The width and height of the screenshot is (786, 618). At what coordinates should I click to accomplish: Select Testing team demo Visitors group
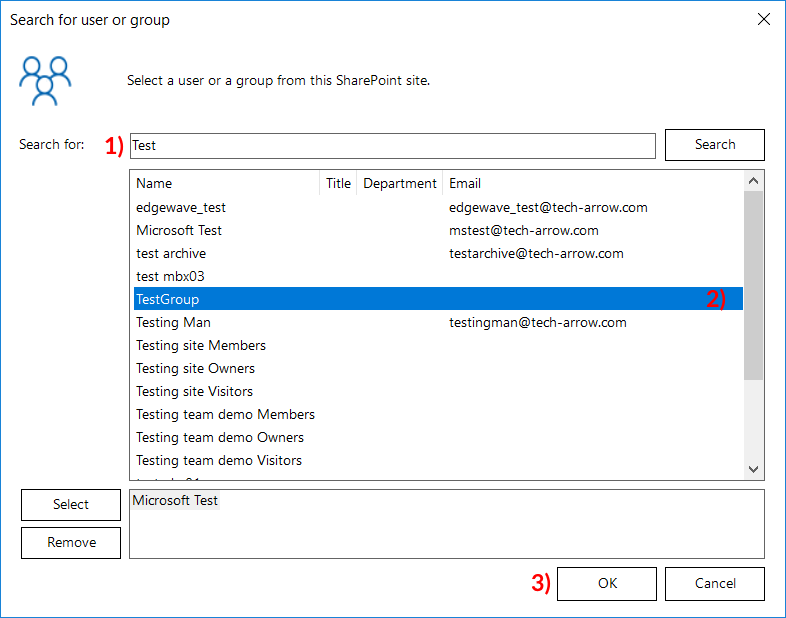point(219,461)
